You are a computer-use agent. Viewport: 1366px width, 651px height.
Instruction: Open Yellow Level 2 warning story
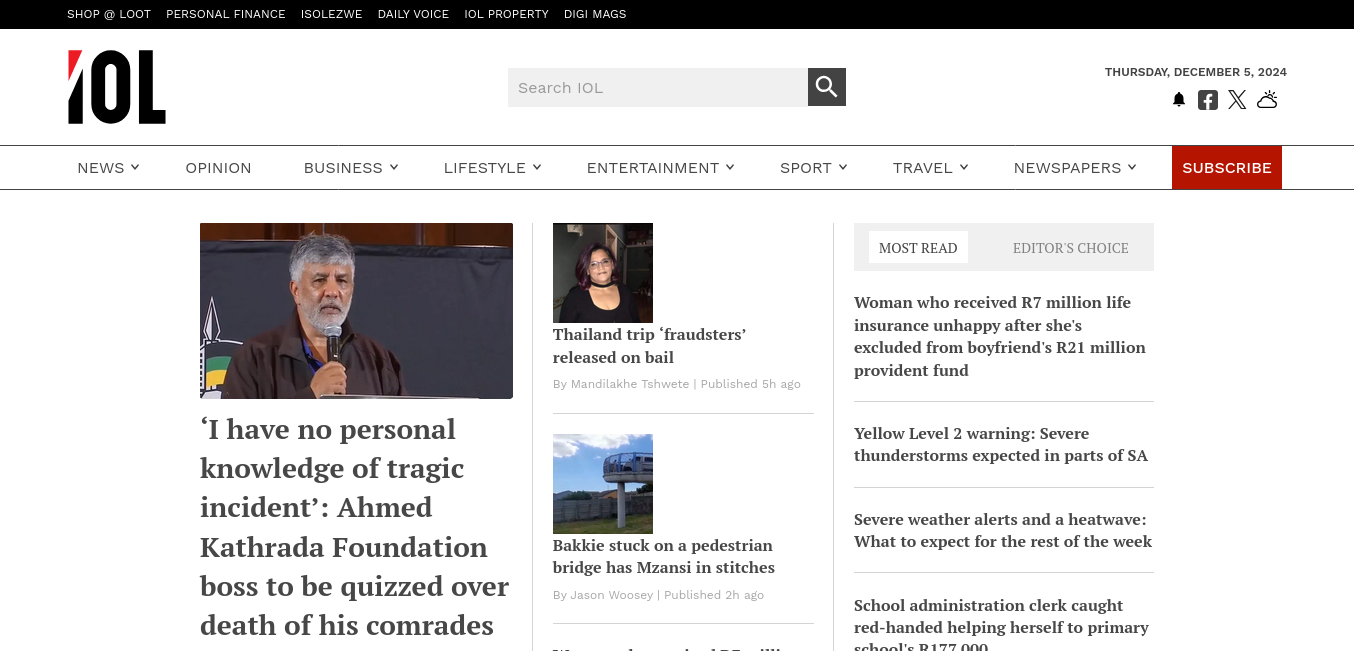[1001, 444]
